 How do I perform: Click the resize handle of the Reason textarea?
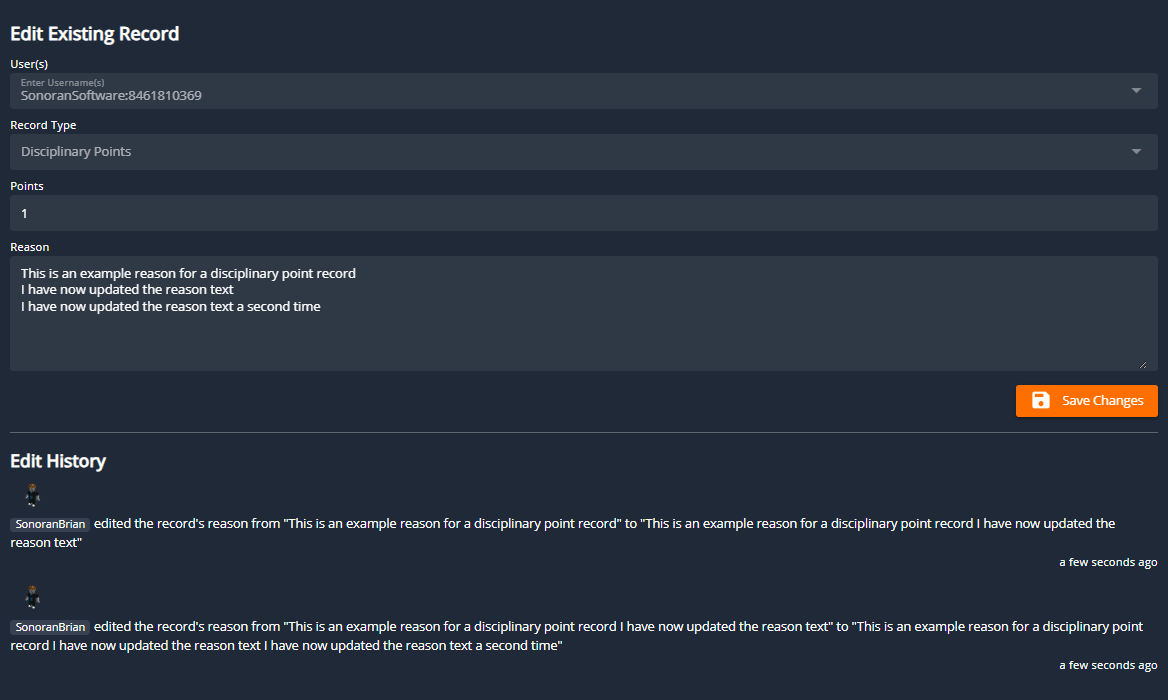pos(1142,364)
